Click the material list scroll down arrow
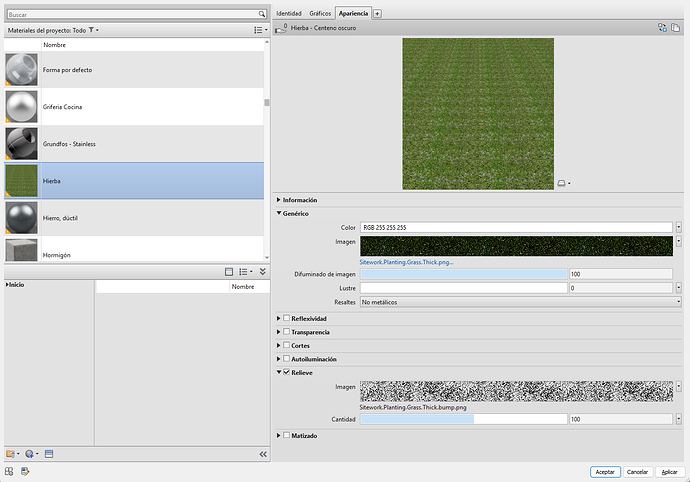 coord(267,258)
